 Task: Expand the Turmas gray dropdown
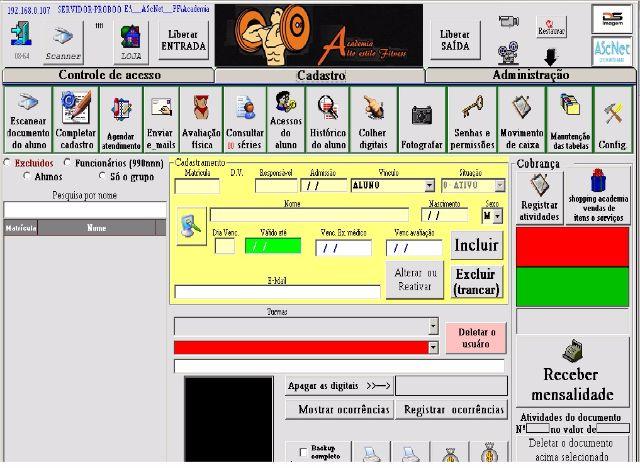[433, 326]
